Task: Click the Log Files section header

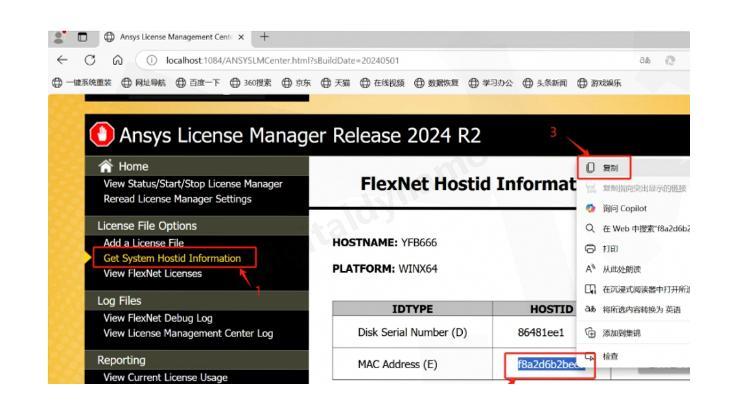Action: pyautogui.click(x=119, y=301)
